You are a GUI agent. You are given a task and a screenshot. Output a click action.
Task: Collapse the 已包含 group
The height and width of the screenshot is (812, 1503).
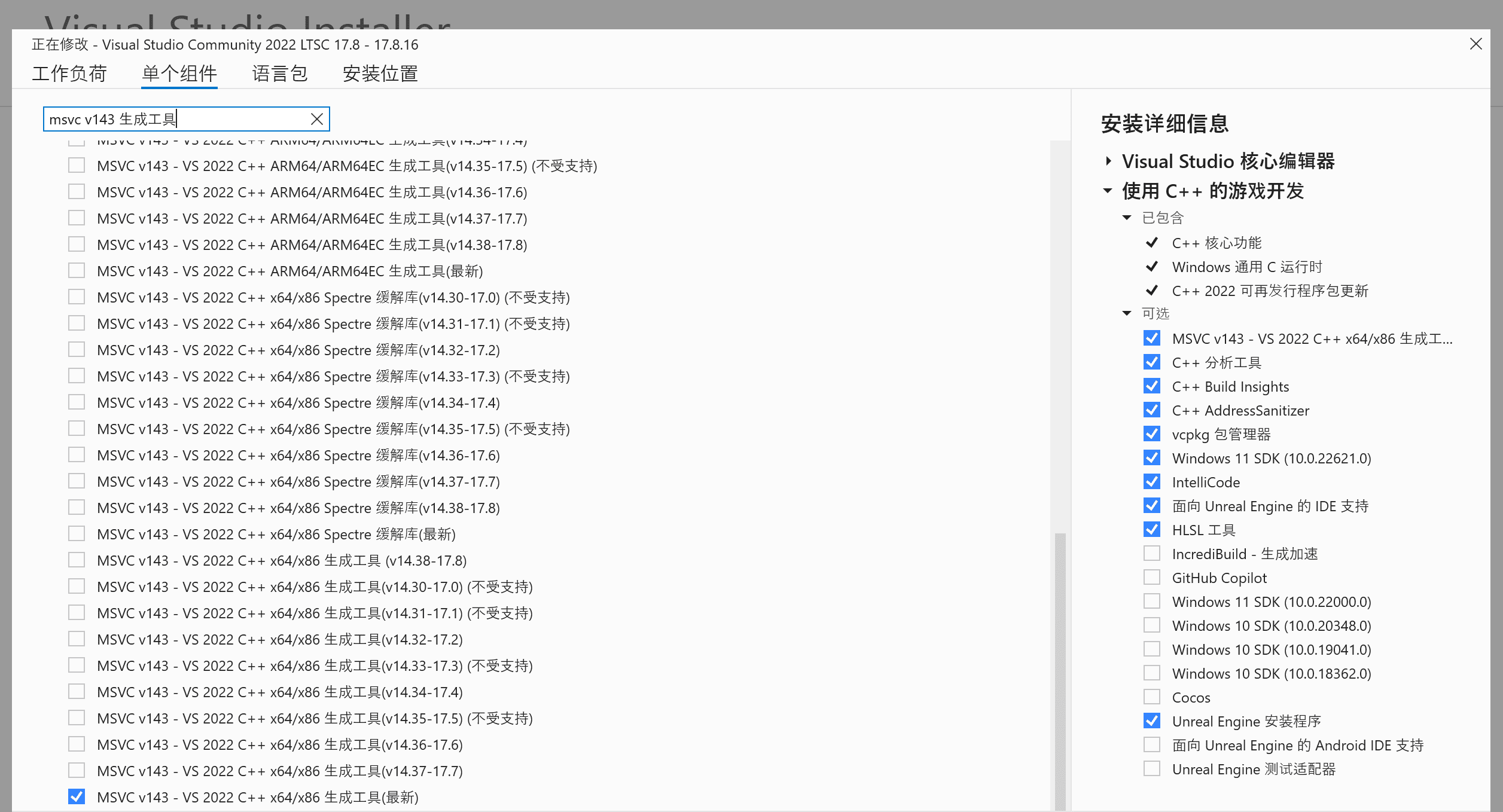(x=1127, y=218)
